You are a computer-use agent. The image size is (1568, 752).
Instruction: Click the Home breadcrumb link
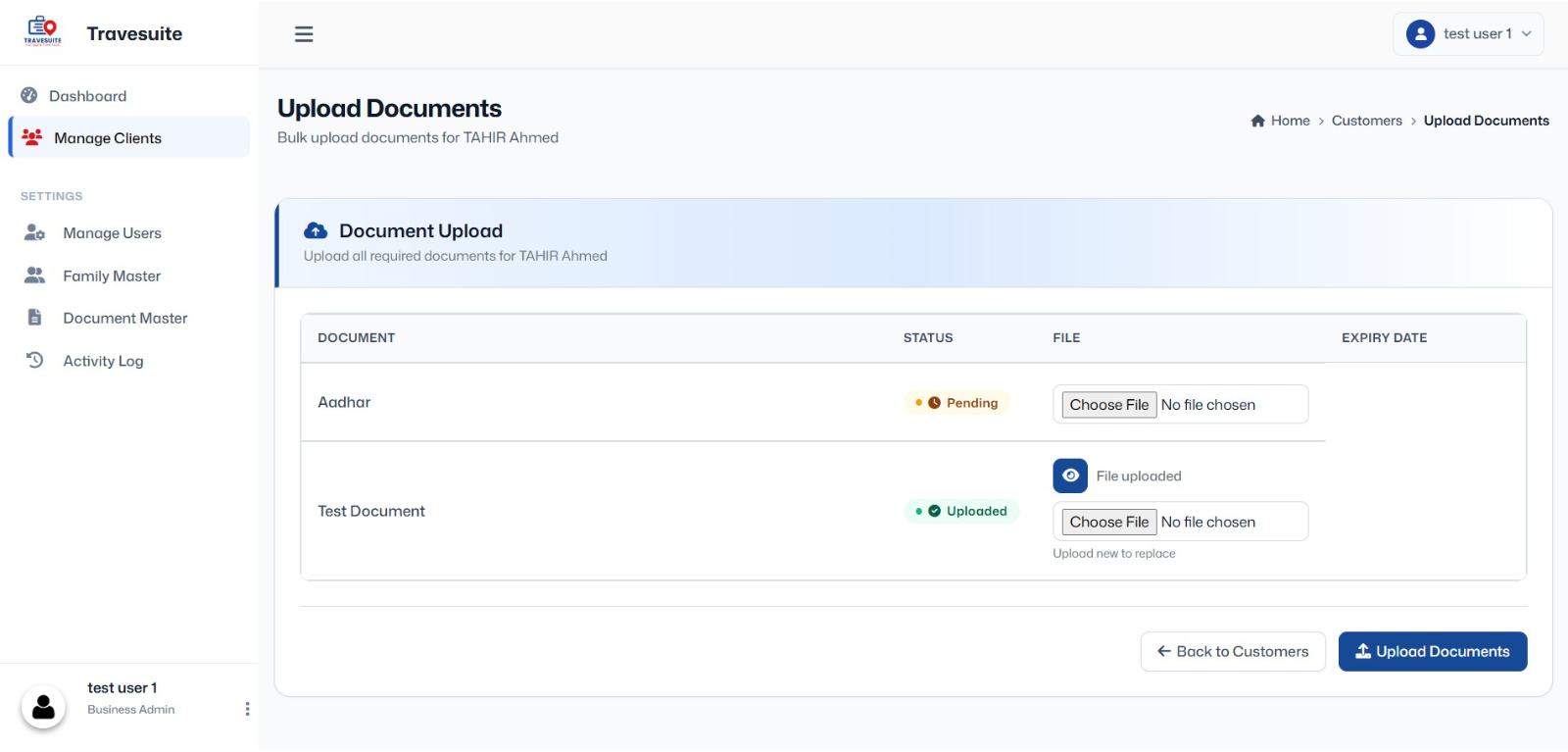click(1291, 121)
